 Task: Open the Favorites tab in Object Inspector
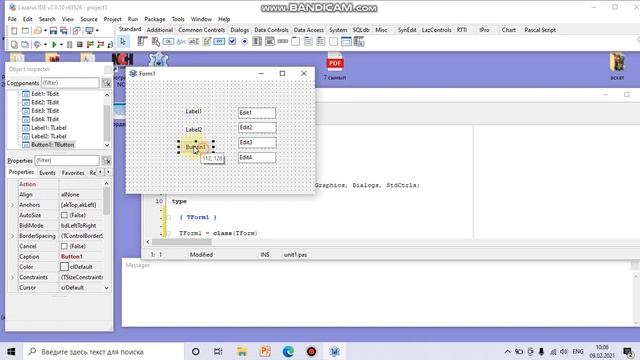pos(73,173)
